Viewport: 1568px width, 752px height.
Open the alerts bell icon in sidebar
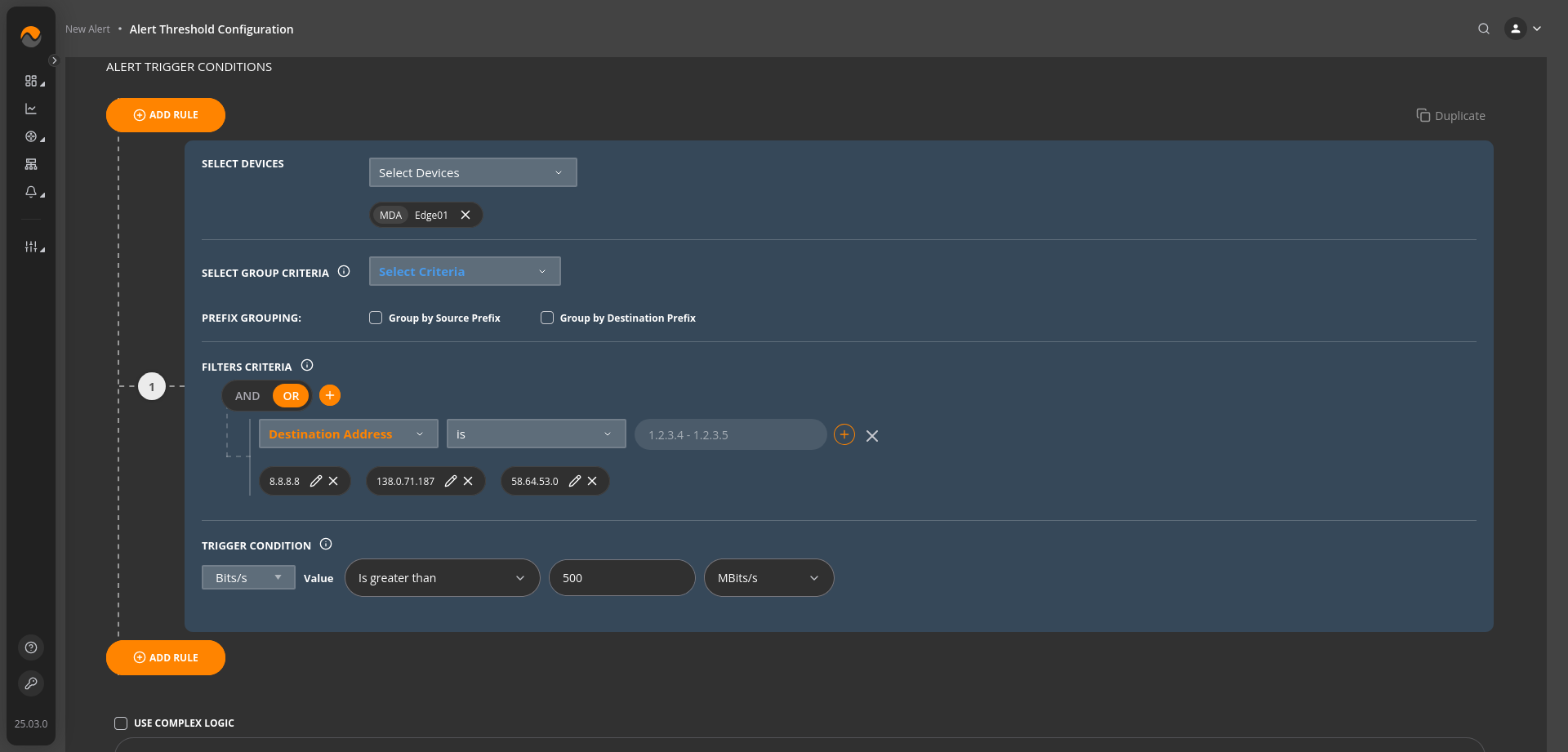pyautogui.click(x=31, y=192)
